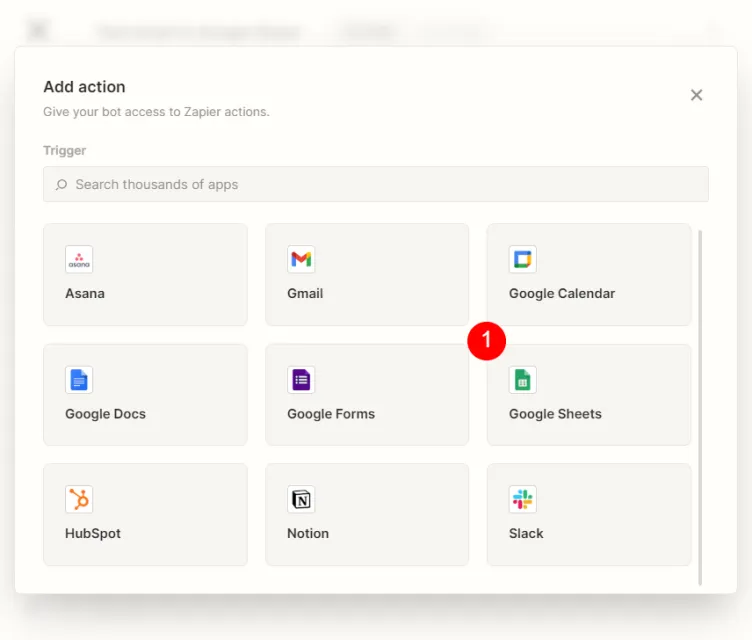
Task: Click the Google Docs blue document icon
Action: point(79,379)
